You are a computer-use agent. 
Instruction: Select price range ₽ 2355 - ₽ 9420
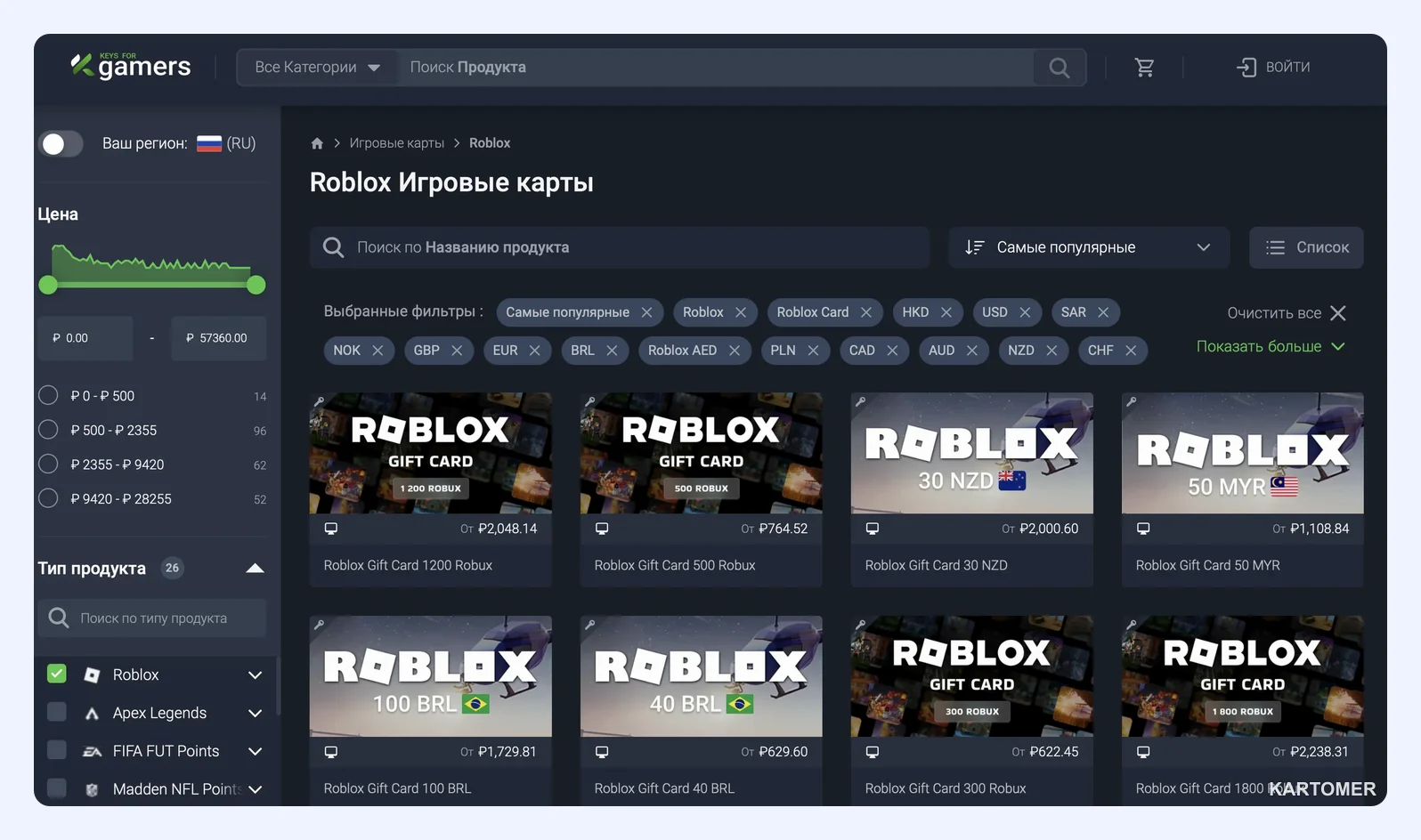[x=48, y=464]
